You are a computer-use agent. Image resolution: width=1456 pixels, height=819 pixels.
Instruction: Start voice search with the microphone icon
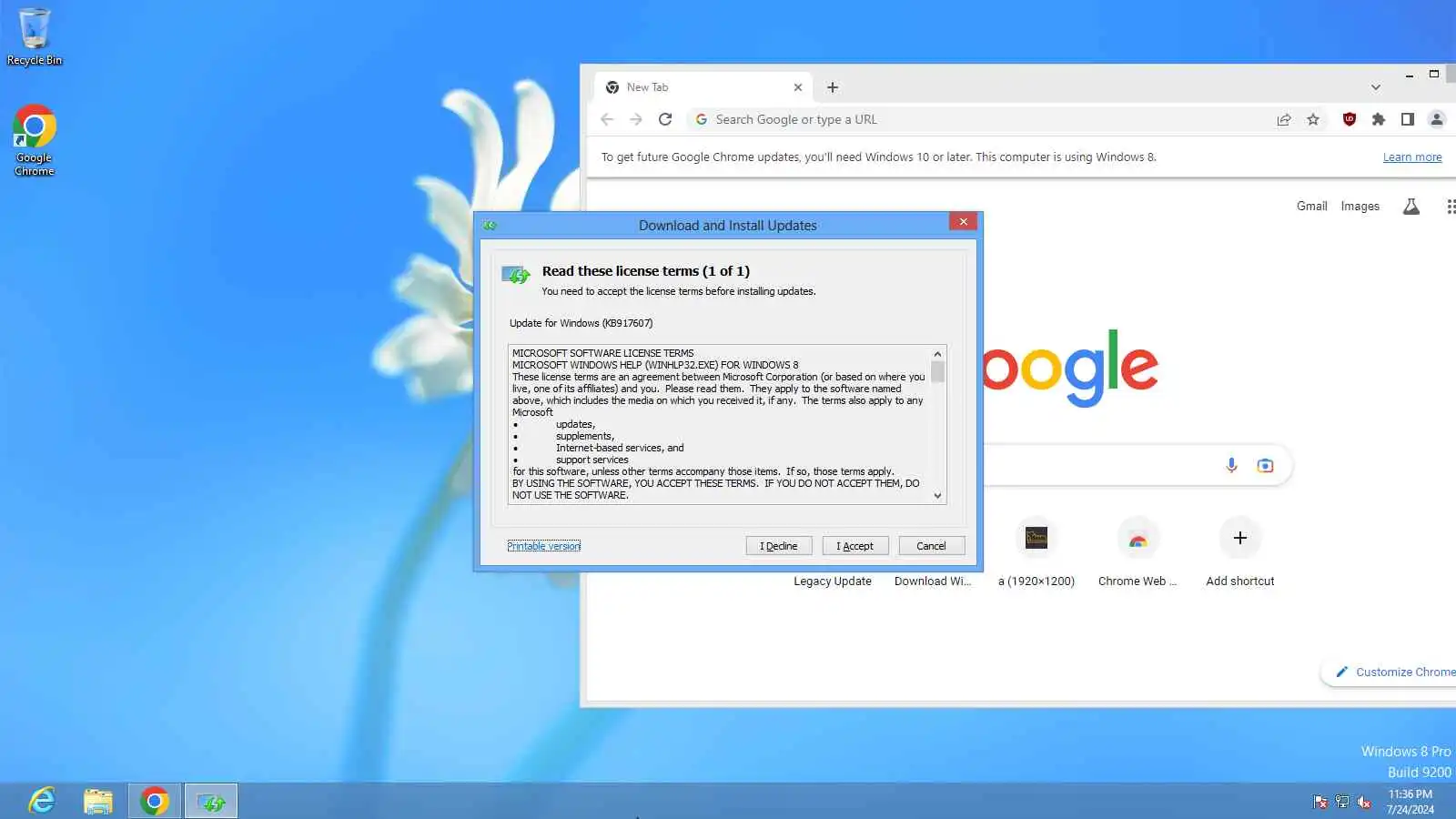point(1231,465)
